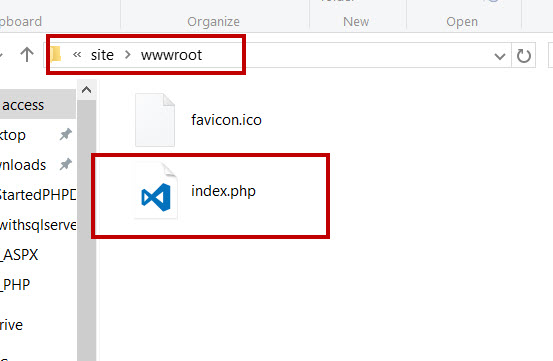The width and height of the screenshot is (553, 361).
Task: Expand hidden path via double chevron
Action: click(77, 55)
